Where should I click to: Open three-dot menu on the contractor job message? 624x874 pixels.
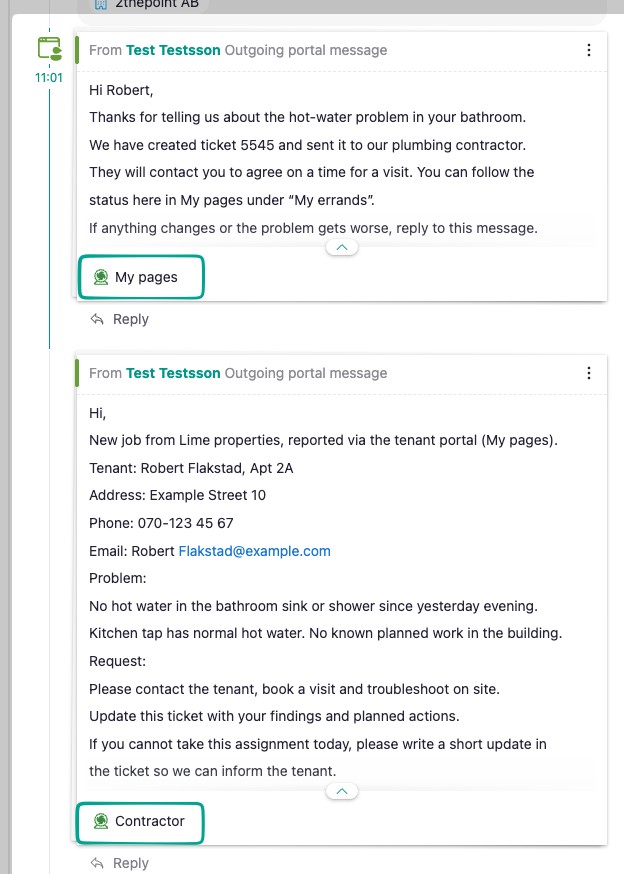tap(589, 373)
